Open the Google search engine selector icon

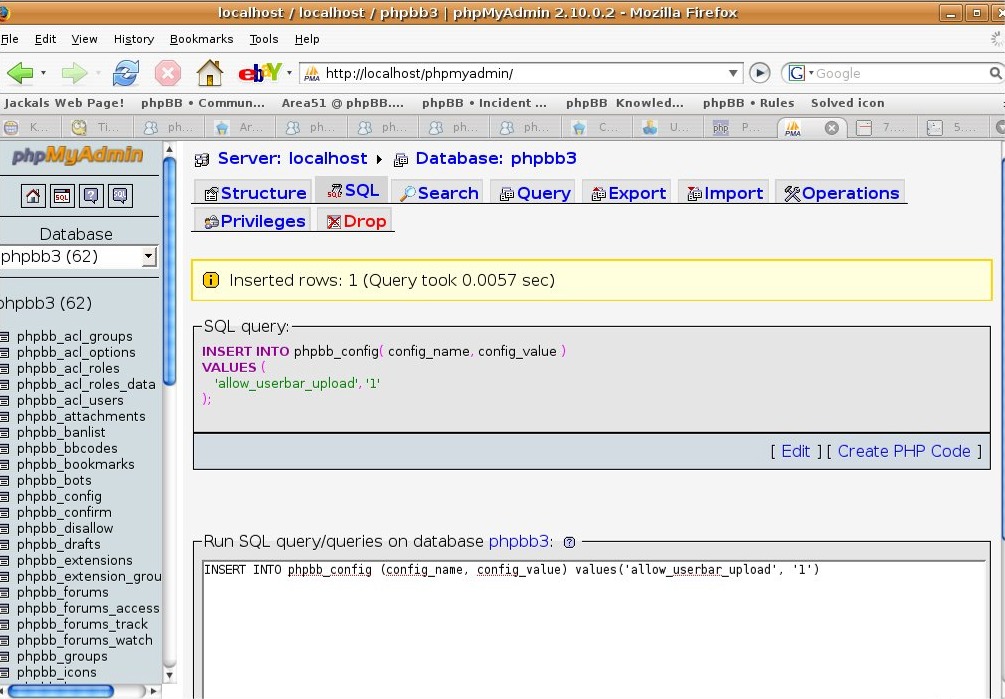[x=797, y=73]
